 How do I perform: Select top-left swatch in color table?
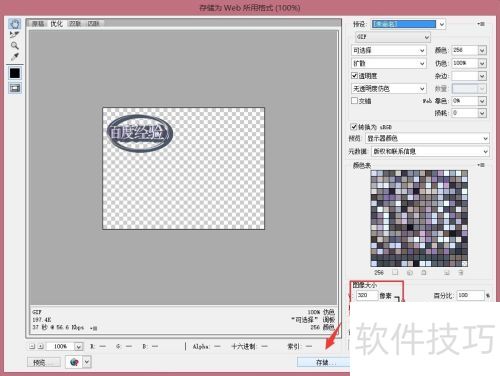374,173
